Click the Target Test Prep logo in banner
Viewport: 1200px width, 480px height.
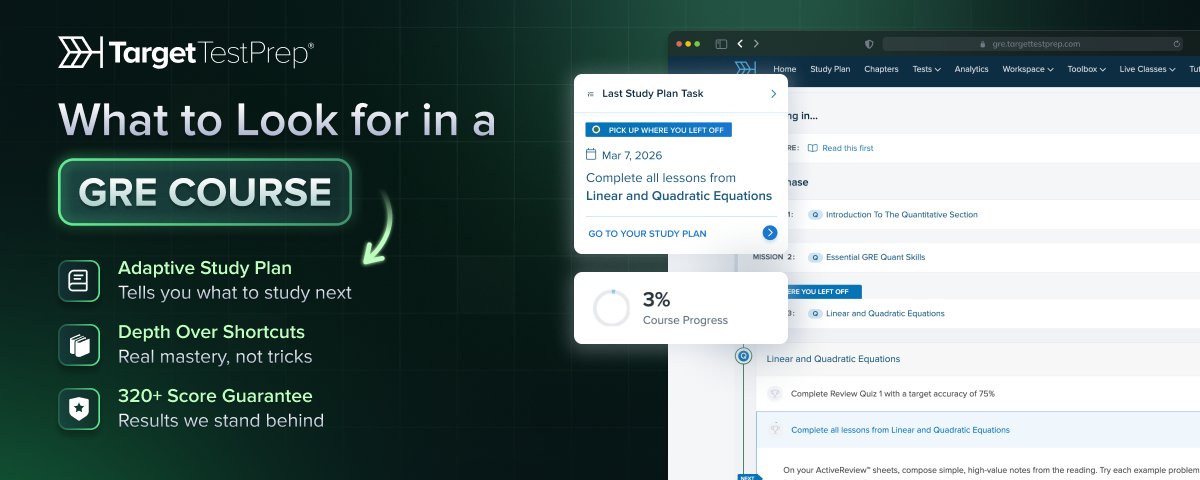point(185,52)
